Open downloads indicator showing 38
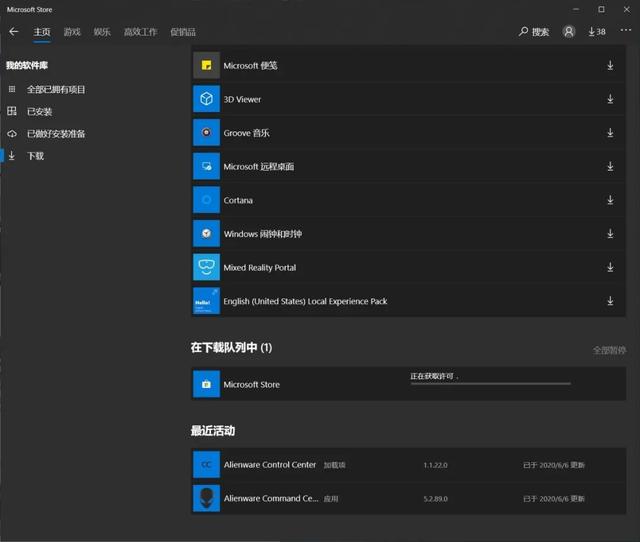 (x=597, y=31)
